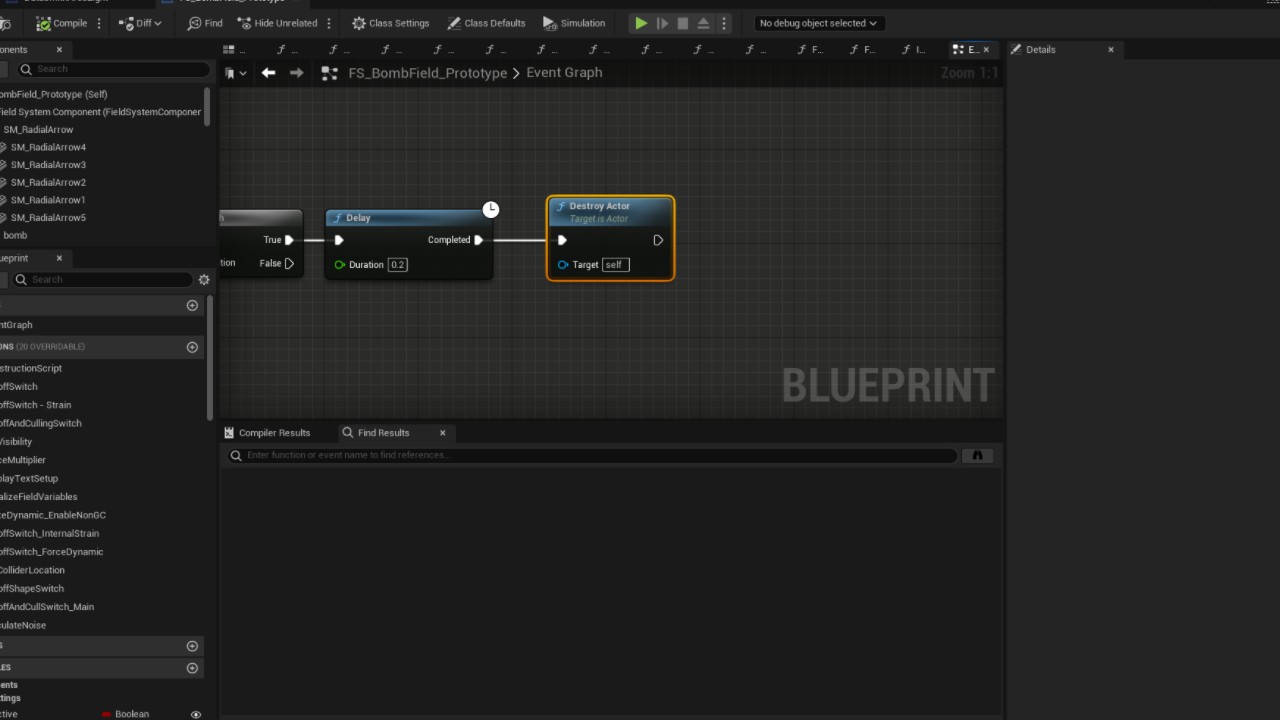Click Find in the toolbar

205,23
